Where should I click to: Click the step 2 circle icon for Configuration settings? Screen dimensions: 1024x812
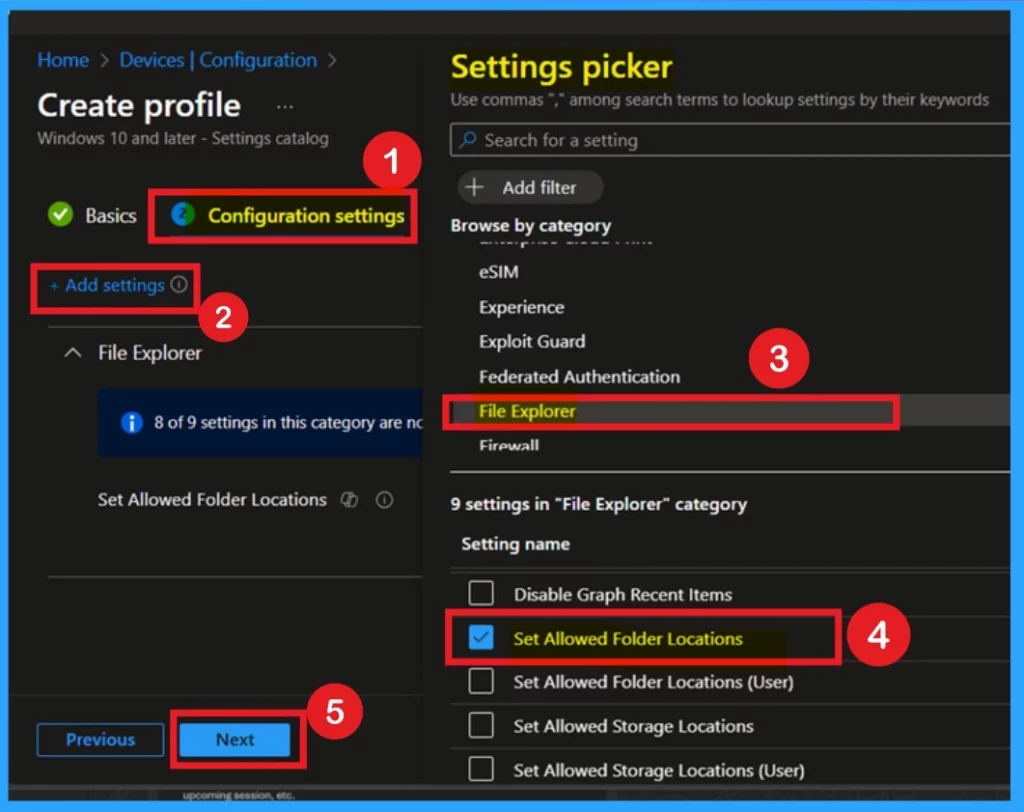coord(183,214)
